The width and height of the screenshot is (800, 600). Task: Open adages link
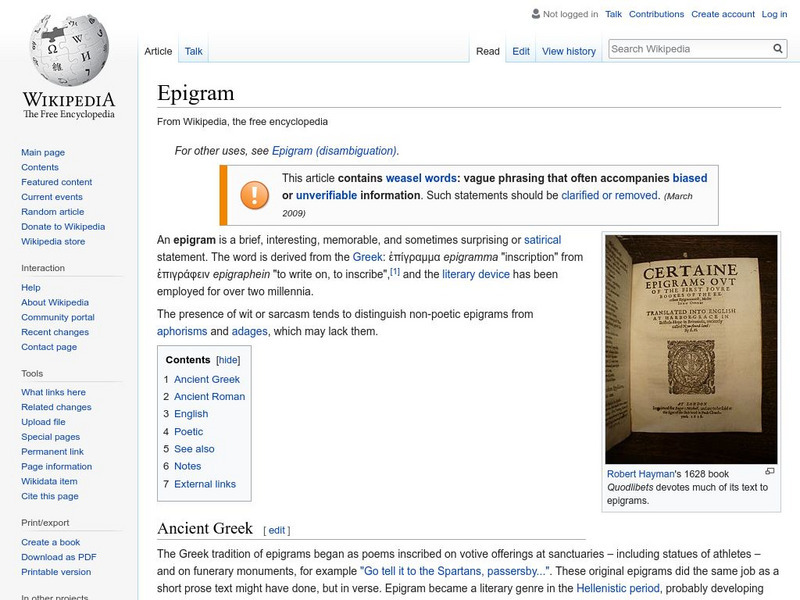click(249, 332)
